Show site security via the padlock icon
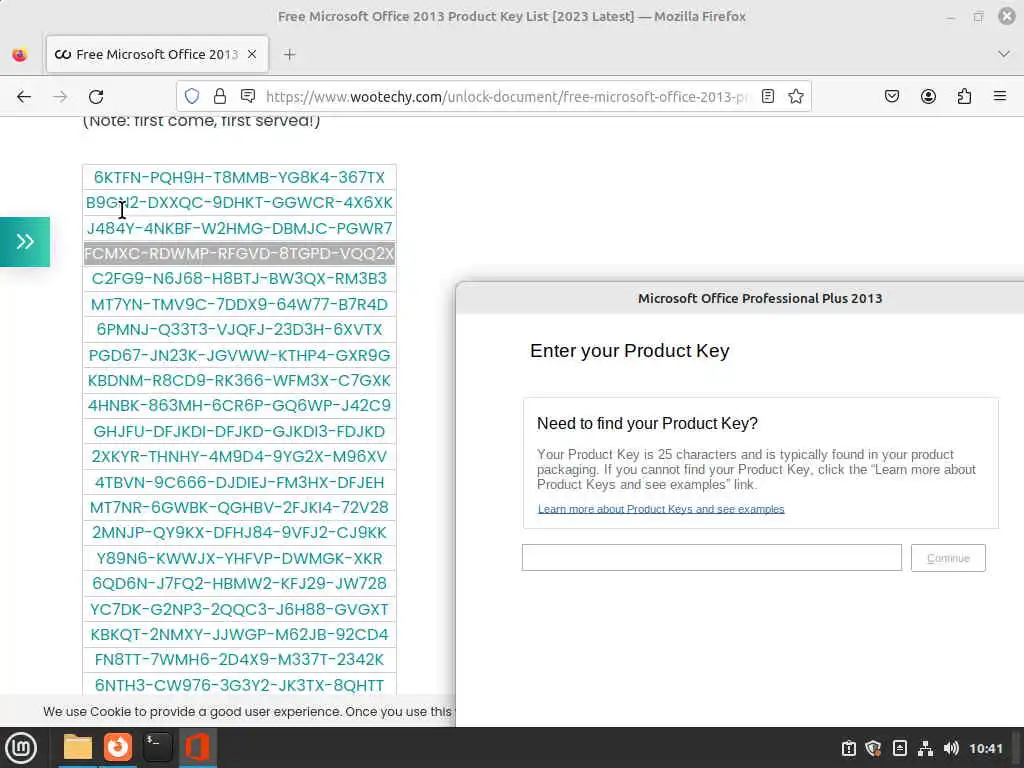 pyautogui.click(x=219, y=97)
